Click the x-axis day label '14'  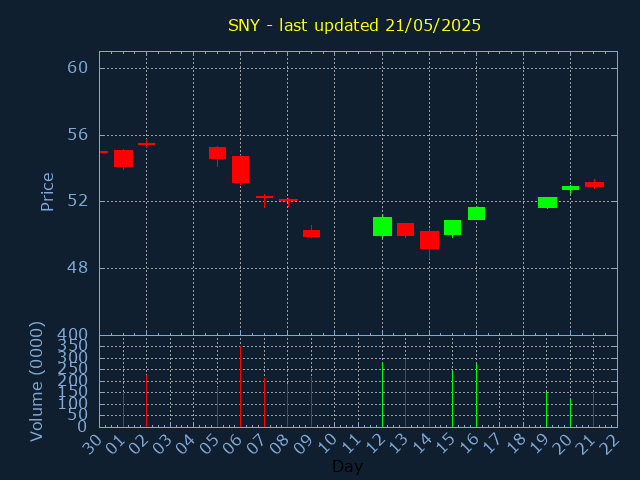pyautogui.click(x=422, y=444)
